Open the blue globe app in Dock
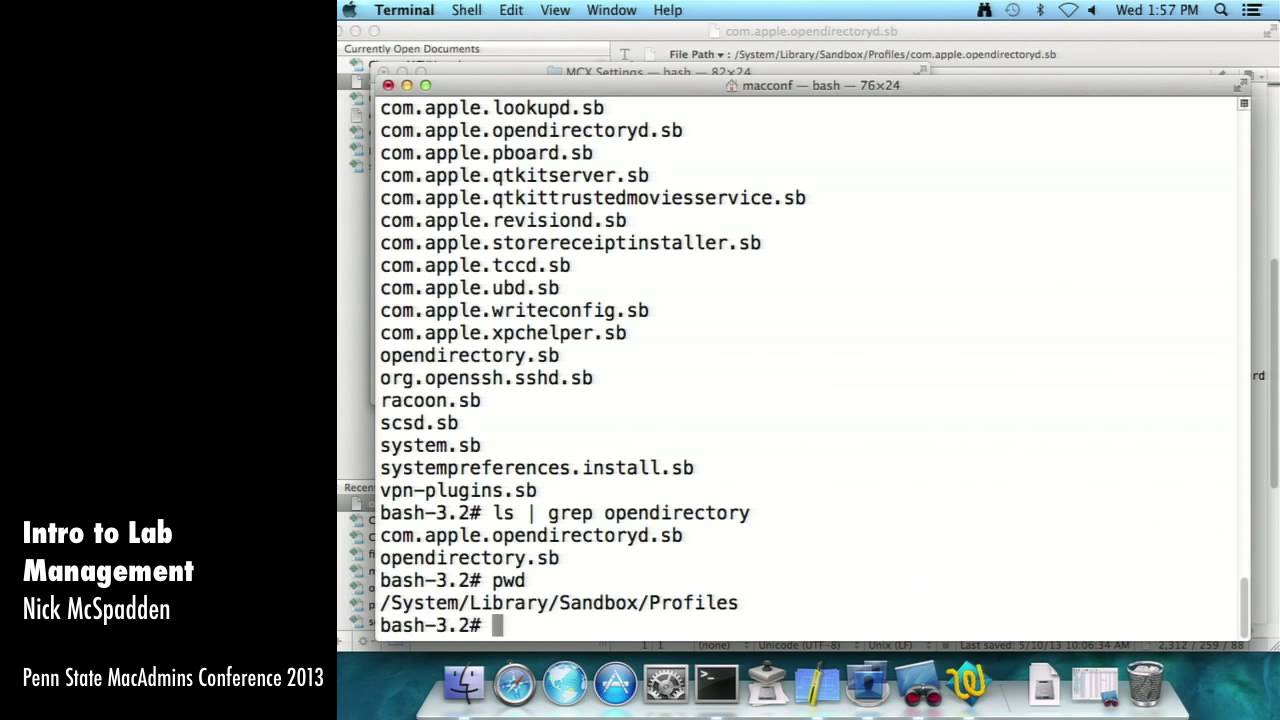 565,684
